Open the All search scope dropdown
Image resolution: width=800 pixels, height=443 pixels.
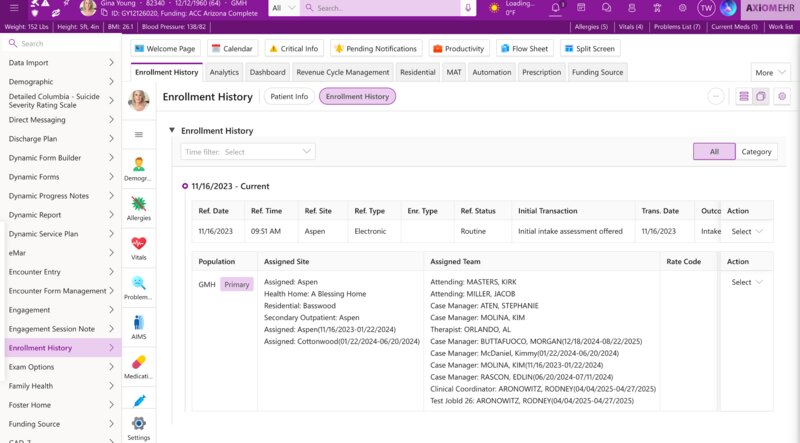[284, 8]
